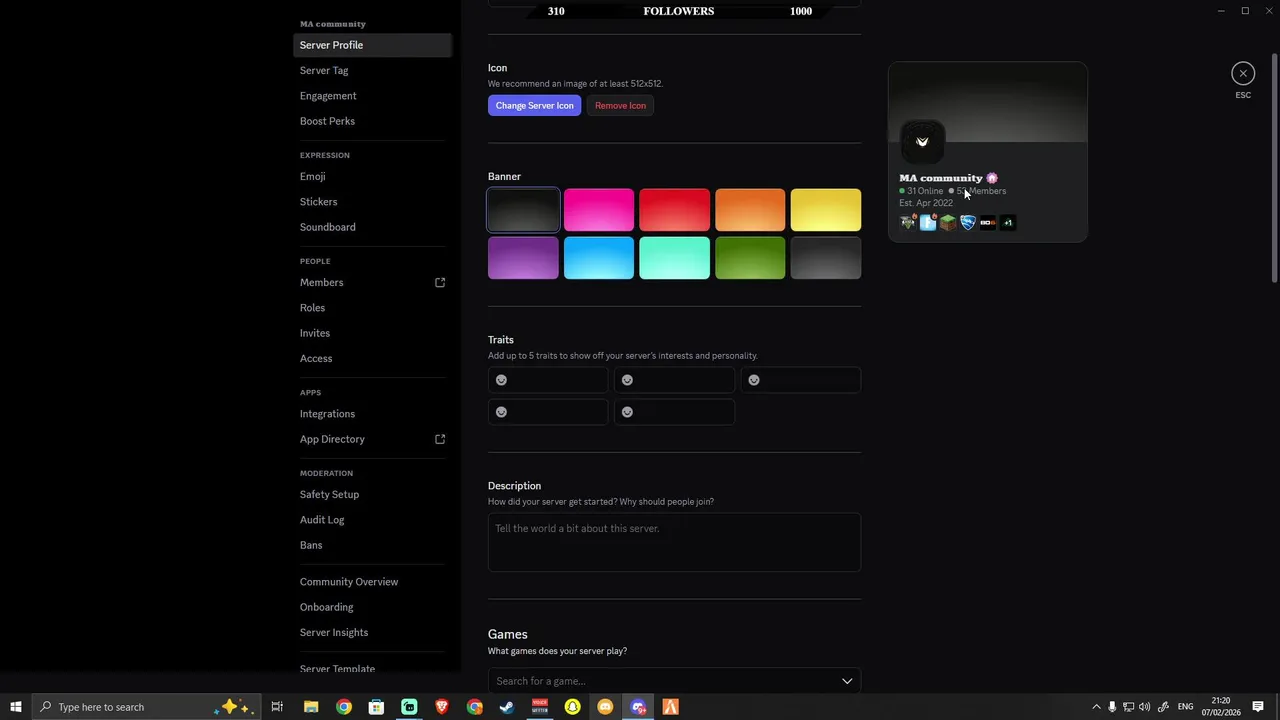This screenshot has height=720, width=1280.
Task: Click emoji icon in first trait slot
Action: point(502,380)
